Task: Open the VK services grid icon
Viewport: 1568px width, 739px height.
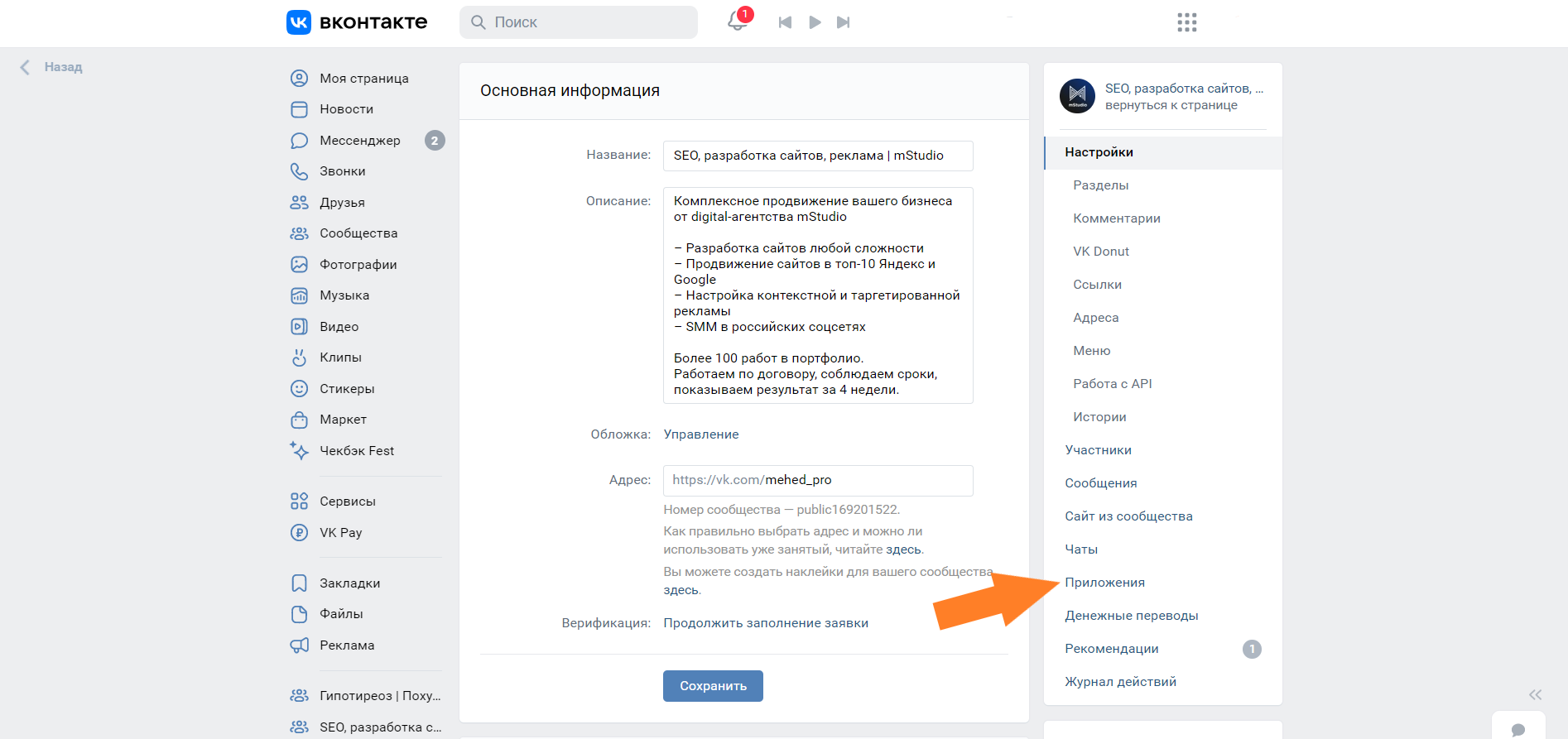Action: (x=1187, y=22)
